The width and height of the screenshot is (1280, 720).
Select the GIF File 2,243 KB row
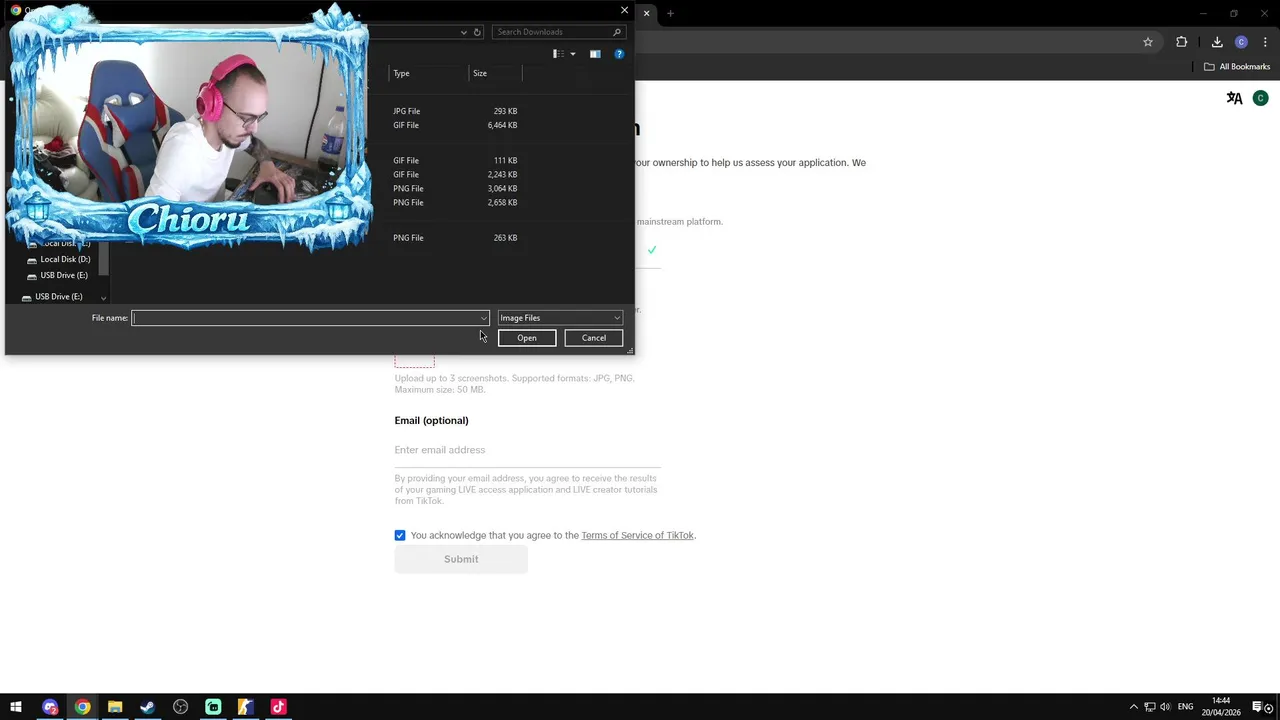[x=455, y=174]
